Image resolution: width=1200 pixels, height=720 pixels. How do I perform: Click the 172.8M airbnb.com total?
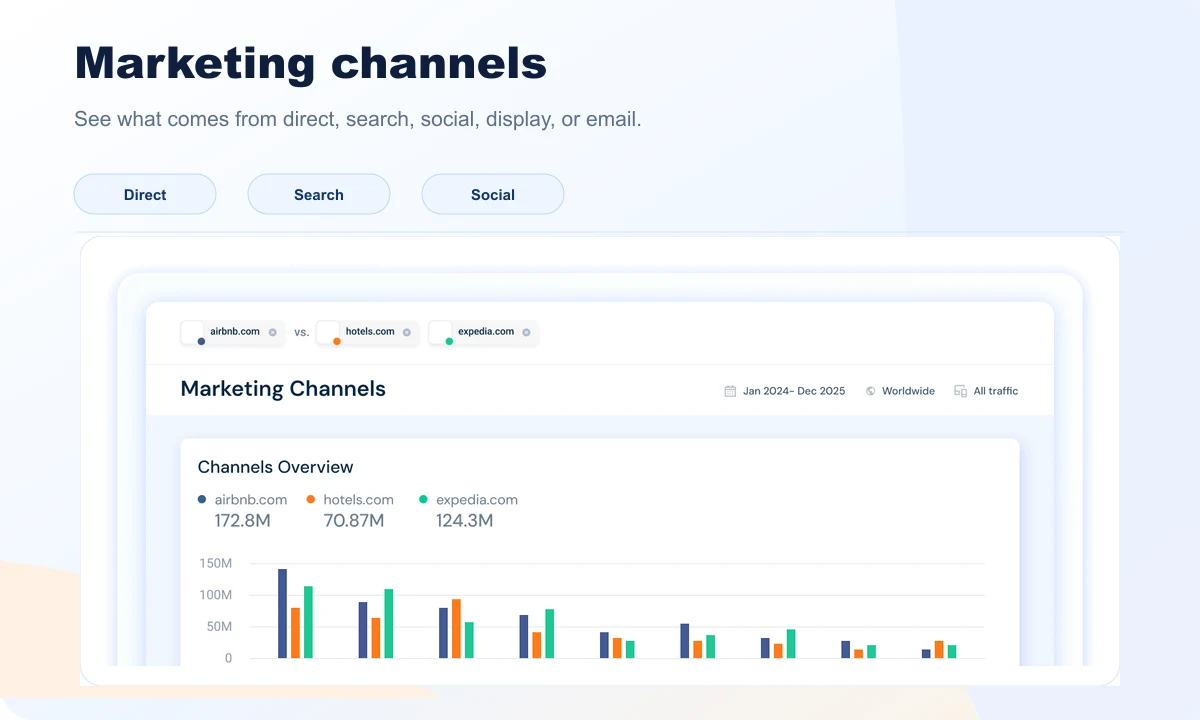[x=243, y=520]
